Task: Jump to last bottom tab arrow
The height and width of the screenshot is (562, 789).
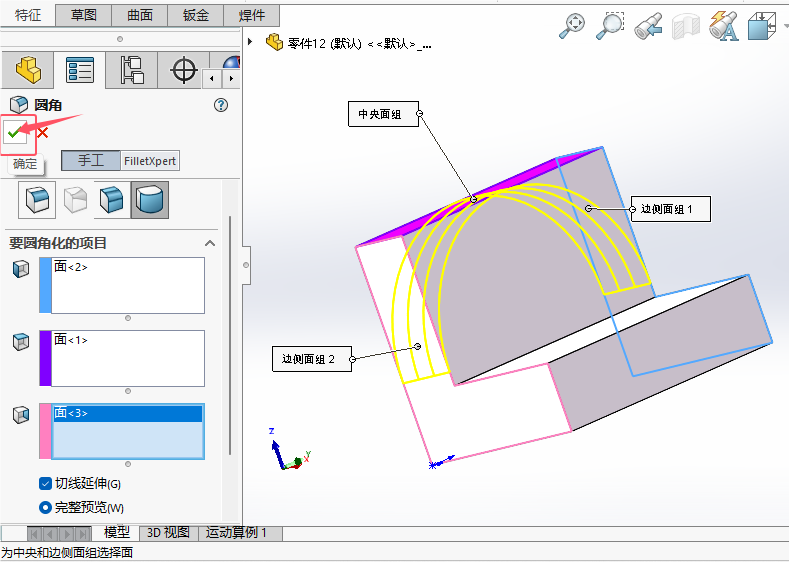Action: (83, 533)
